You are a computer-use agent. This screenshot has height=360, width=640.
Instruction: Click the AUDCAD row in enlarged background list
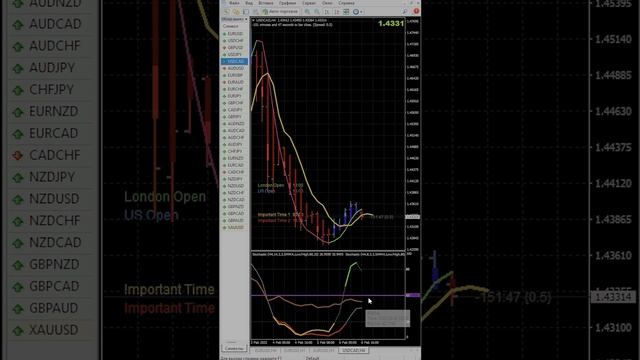coord(51,24)
